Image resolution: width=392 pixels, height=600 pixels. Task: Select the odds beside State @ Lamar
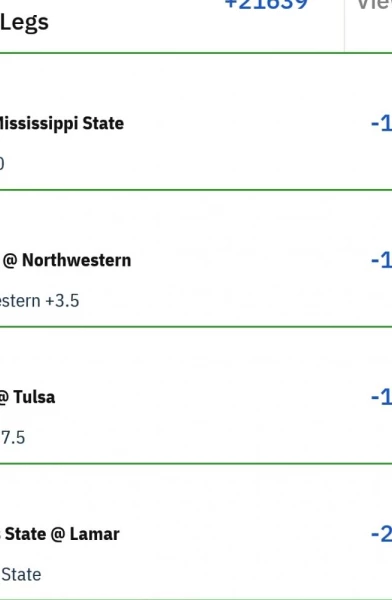[381, 534]
